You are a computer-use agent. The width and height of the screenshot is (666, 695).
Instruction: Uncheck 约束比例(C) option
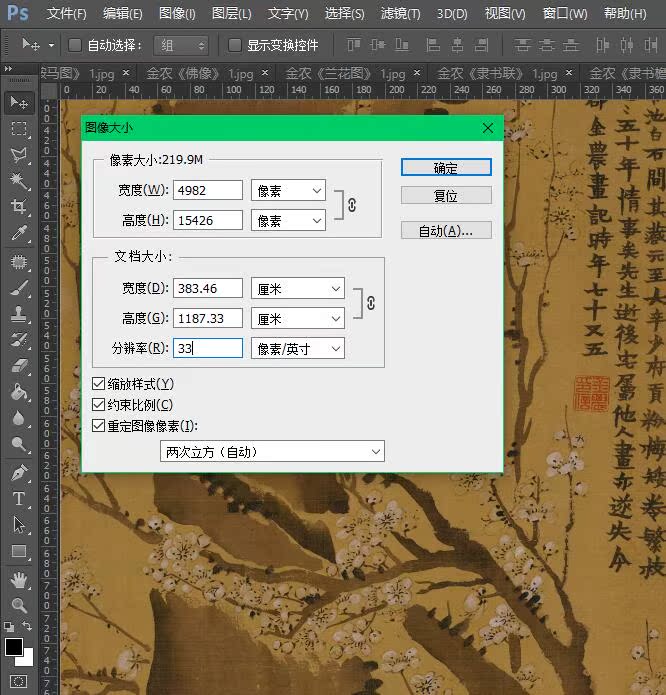(98, 405)
